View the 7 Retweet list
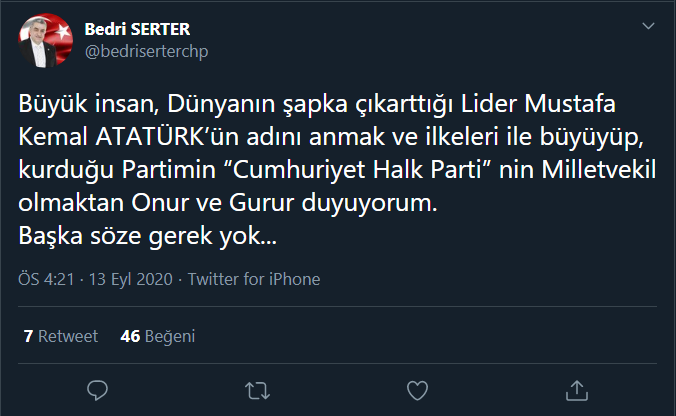The height and width of the screenshot is (416, 676). tap(61, 336)
